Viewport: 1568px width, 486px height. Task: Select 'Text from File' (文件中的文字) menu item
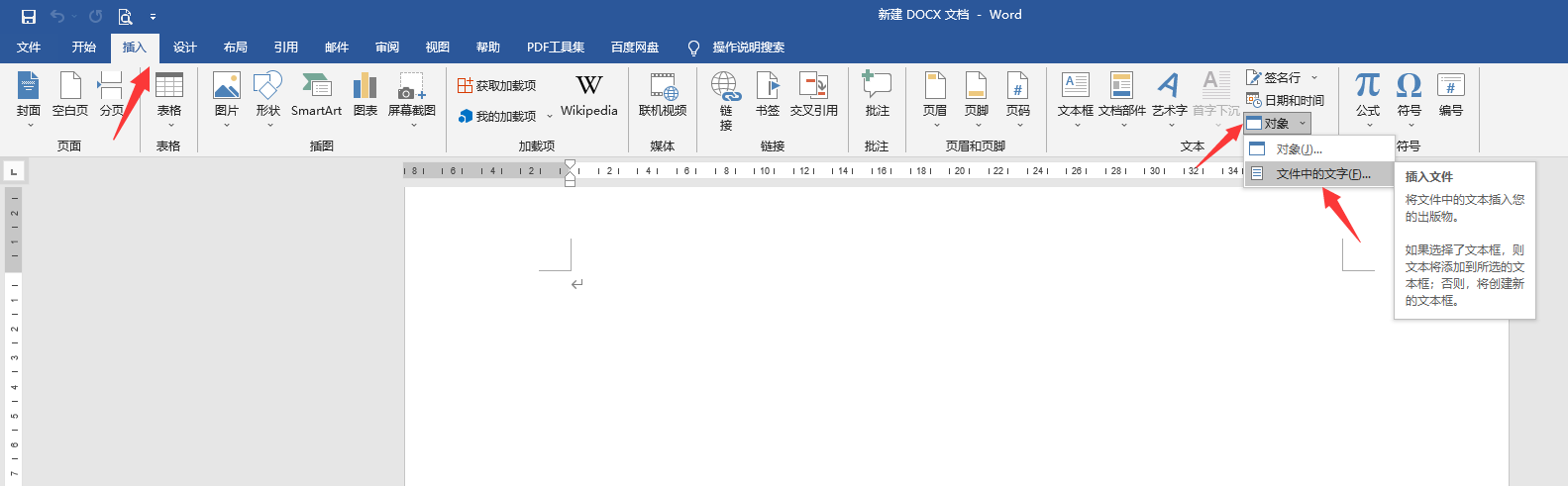(x=1322, y=174)
